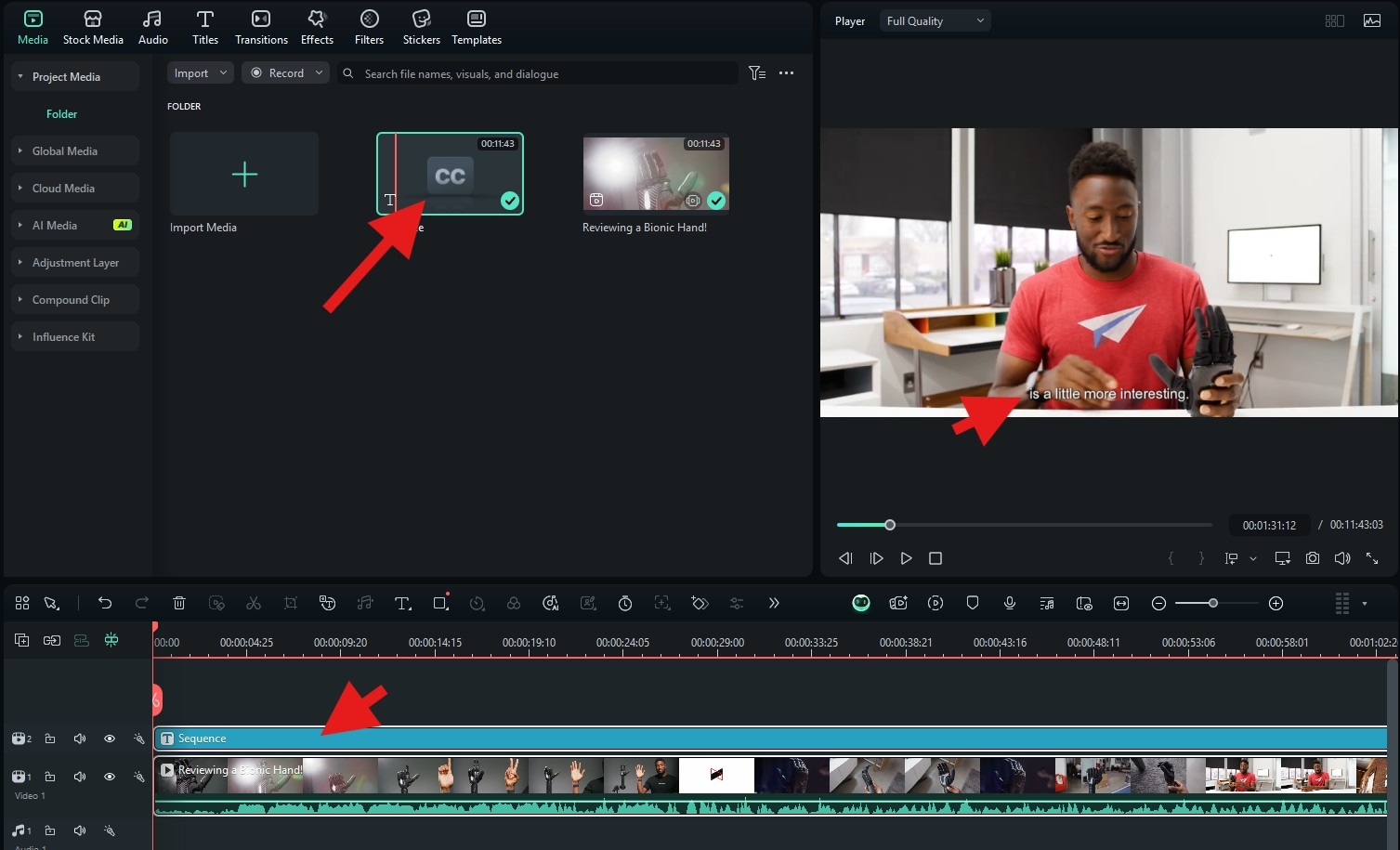The image size is (1400, 850).
Task: Select the Crop tool in timeline toolbar
Action: pos(291,603)
